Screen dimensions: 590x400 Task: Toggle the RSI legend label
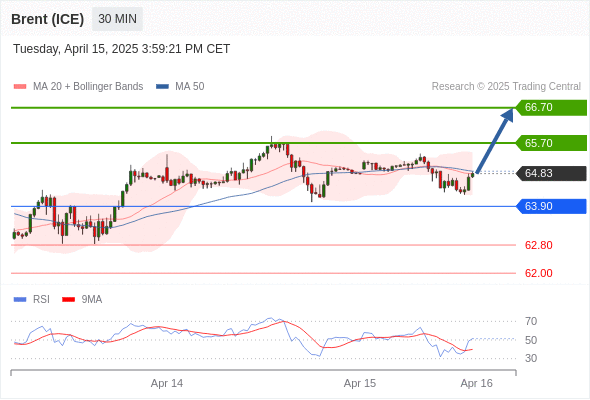(x=41, y=300)
